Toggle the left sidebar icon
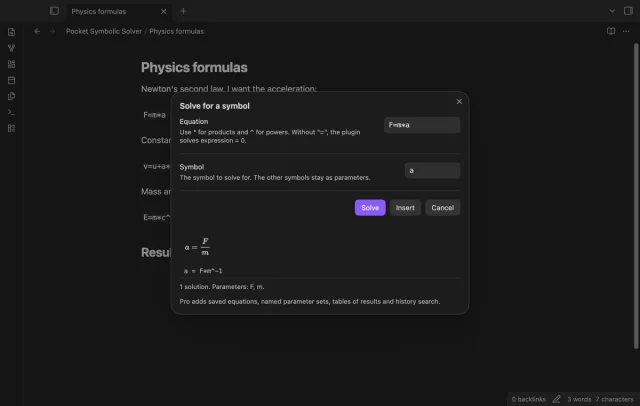The height and width of the screenshot is (406, 640). click(54, 11)
